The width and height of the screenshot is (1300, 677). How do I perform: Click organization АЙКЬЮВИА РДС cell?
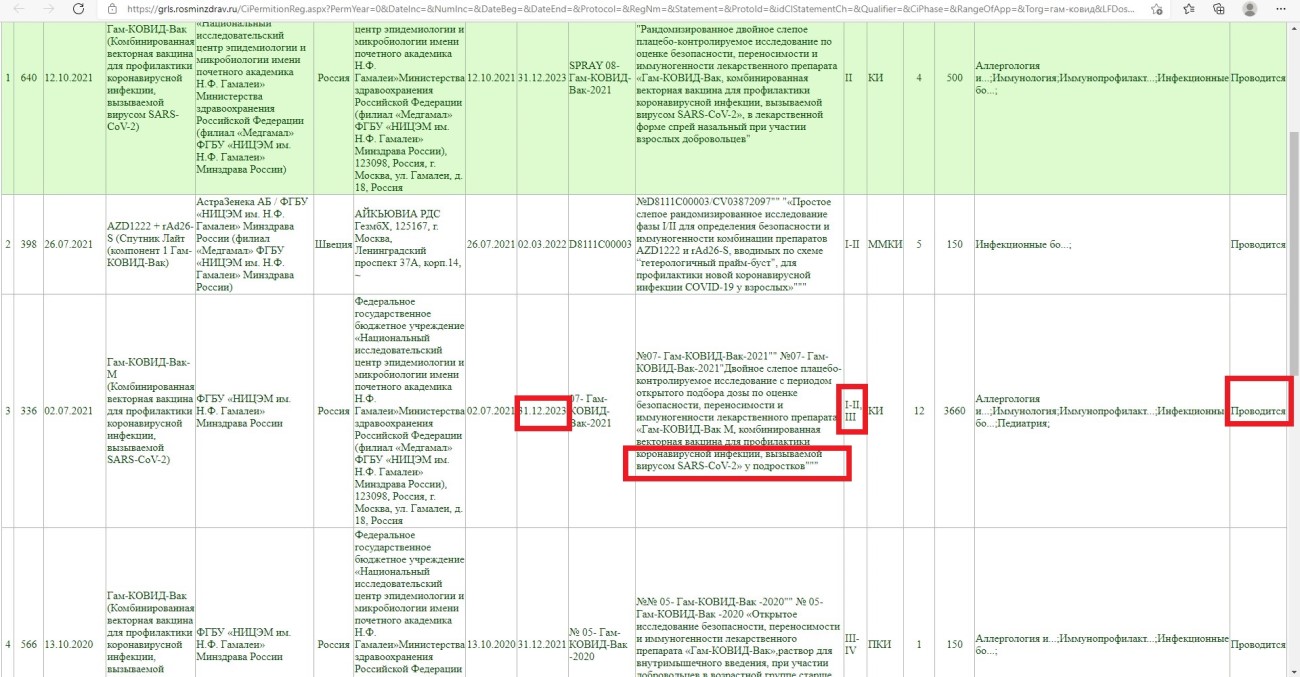(408, 244)
